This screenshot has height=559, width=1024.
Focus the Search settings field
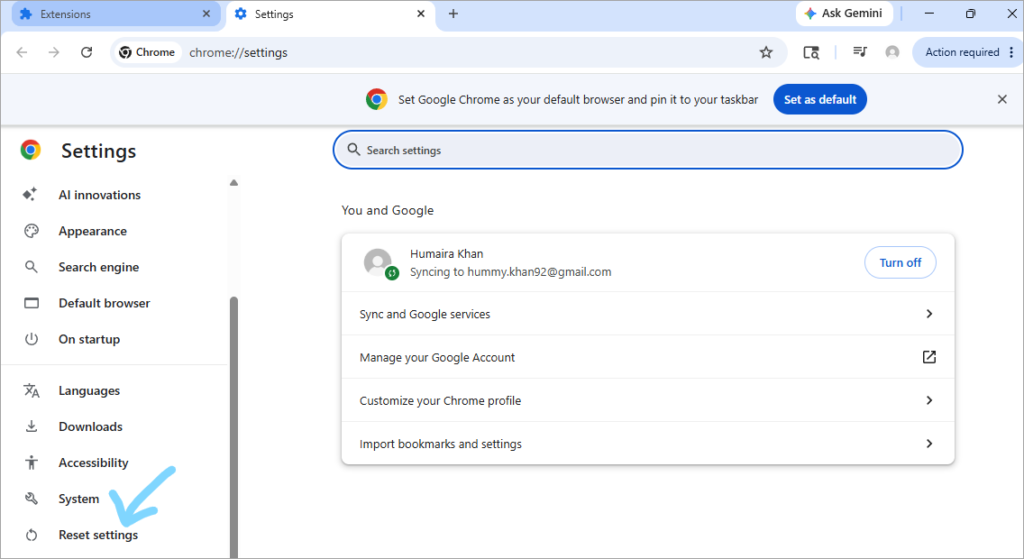[x=648, y=150]
